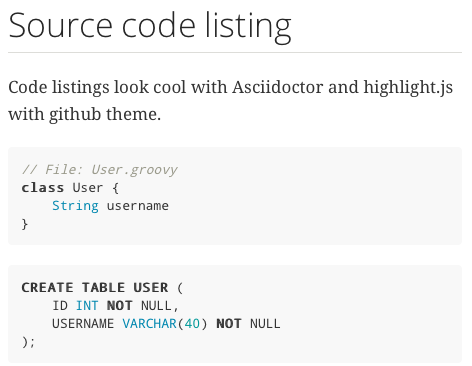The width and height of the screenshot is (472, 366).
Task: Click the '// File: User.groovy' comment line
Action: 99,170
